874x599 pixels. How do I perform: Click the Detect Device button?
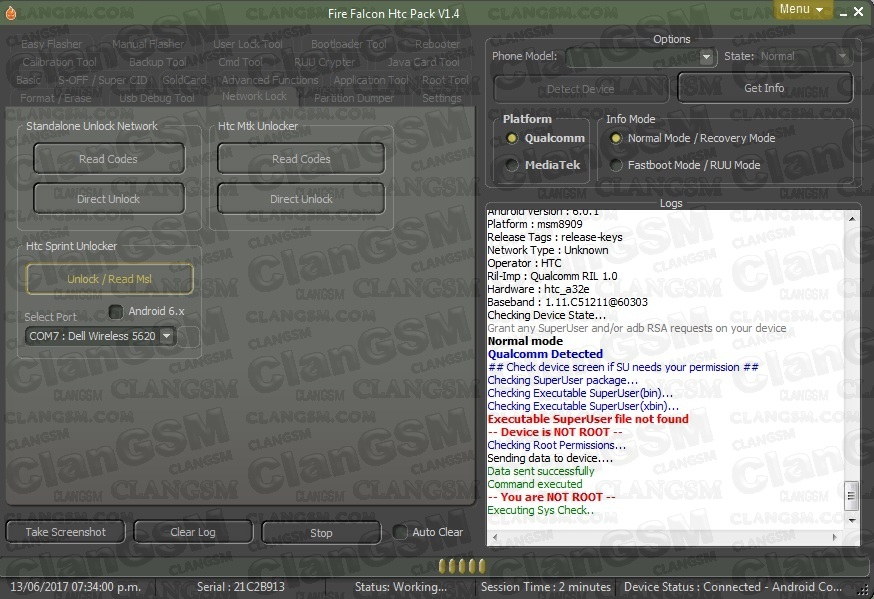tap(580, 89)
